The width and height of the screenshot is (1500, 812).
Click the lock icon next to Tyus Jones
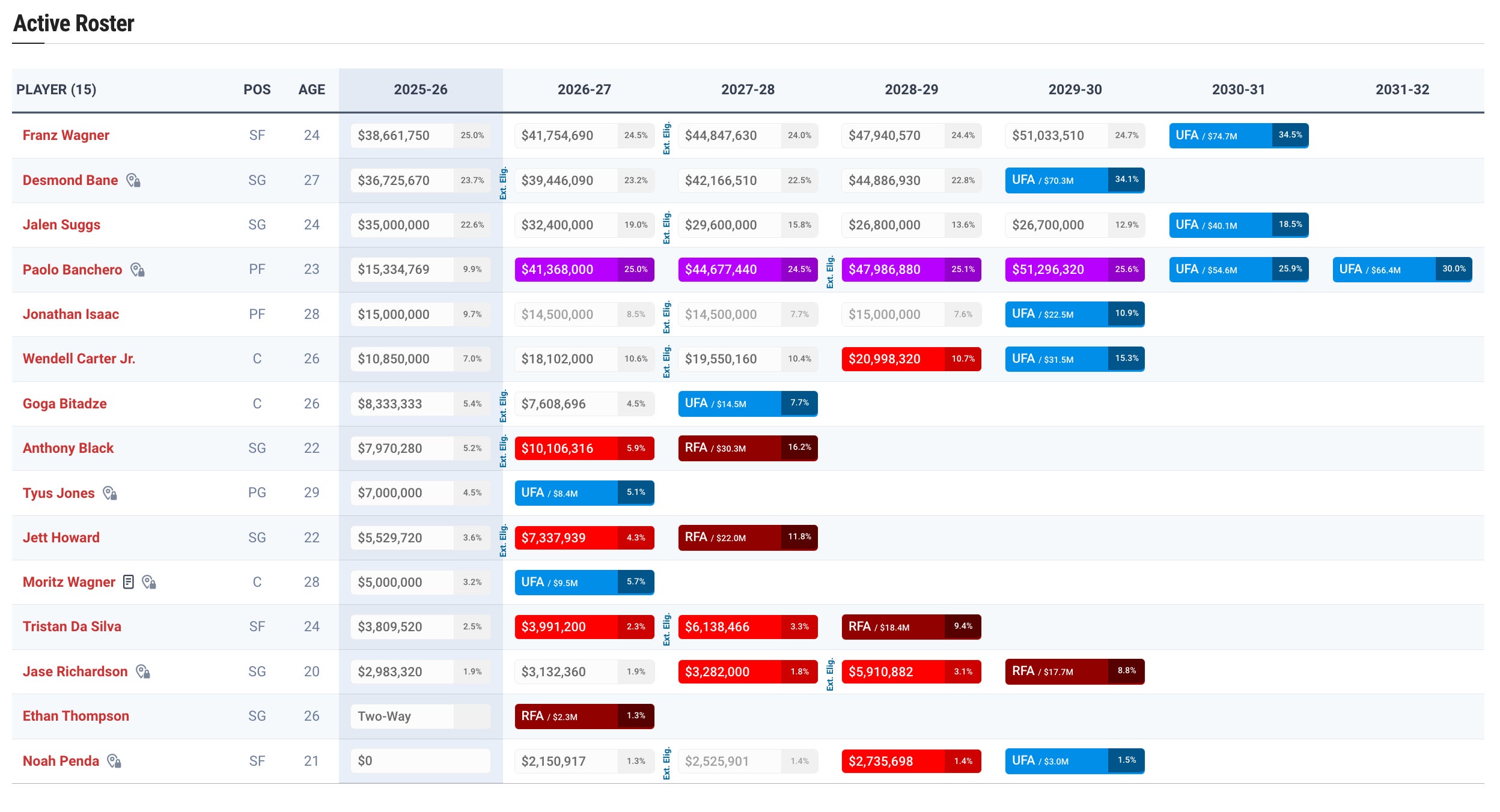click(x=110, y=493)
